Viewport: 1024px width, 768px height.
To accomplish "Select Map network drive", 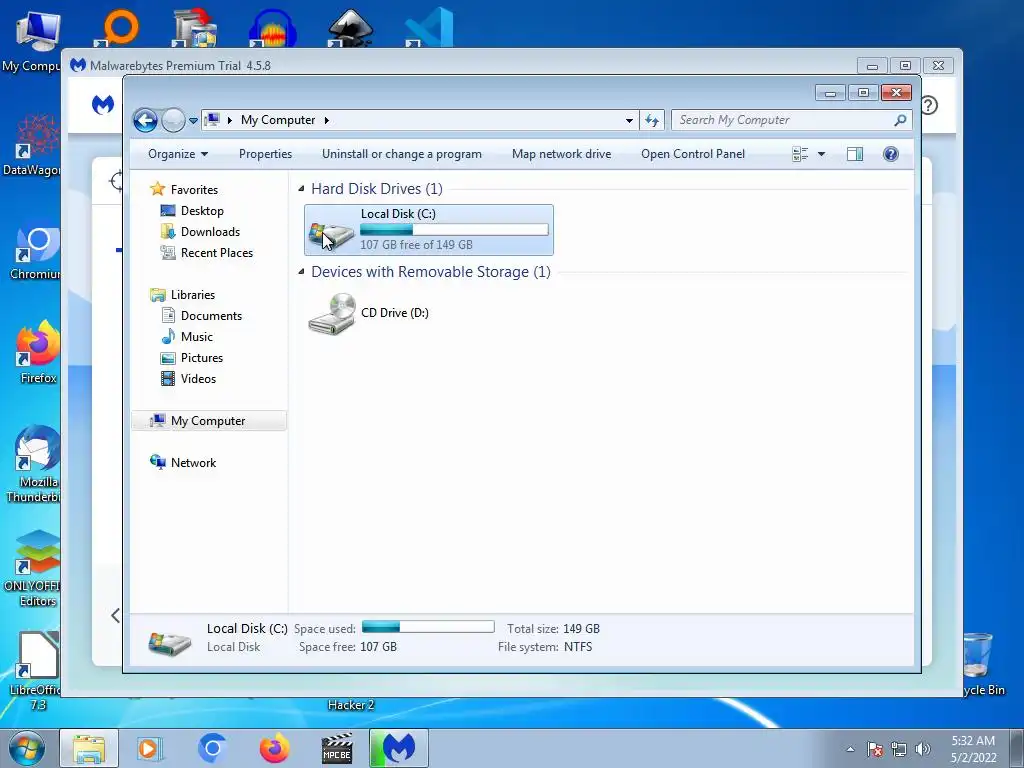I will click(x=562, y=154).
